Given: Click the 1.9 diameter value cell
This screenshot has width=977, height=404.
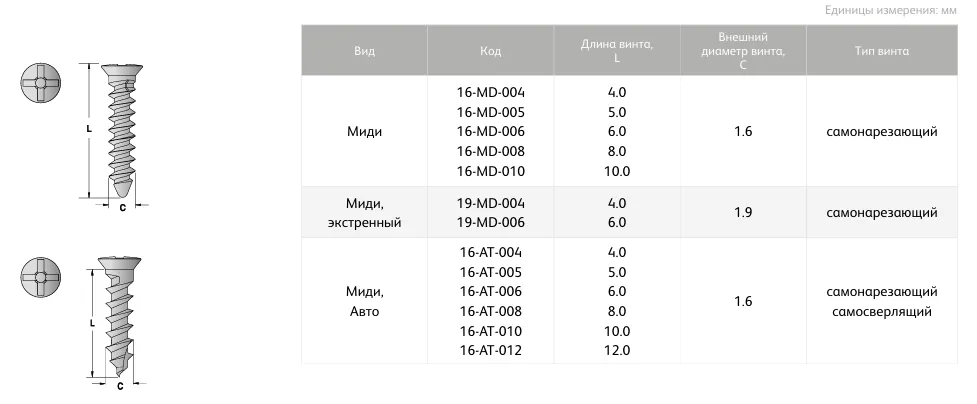Looking at the screenshot, I should tap(742, 212).
